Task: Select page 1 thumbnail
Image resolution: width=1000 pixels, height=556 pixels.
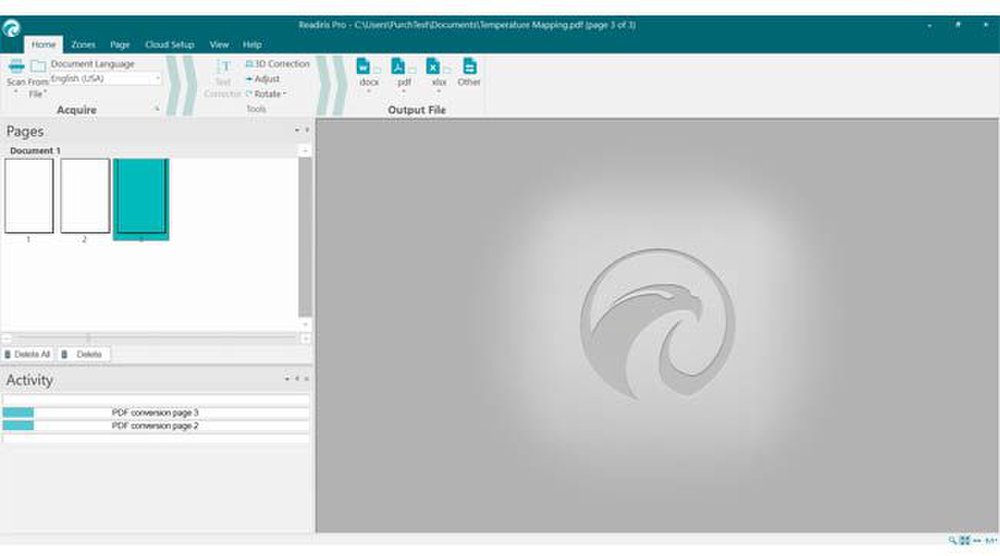Action: 29,196
